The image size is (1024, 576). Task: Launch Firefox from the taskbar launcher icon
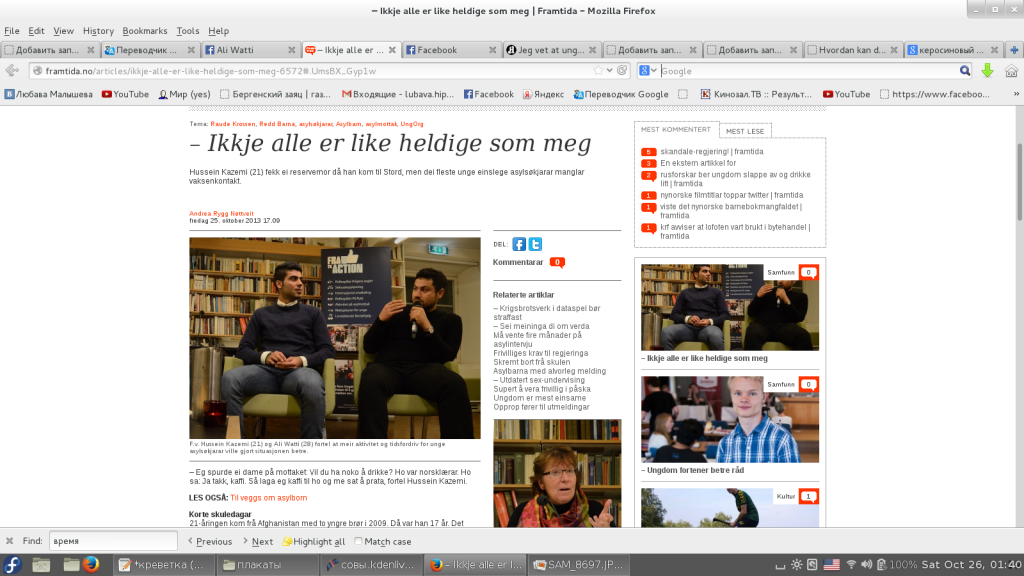[x=92, y=564]
